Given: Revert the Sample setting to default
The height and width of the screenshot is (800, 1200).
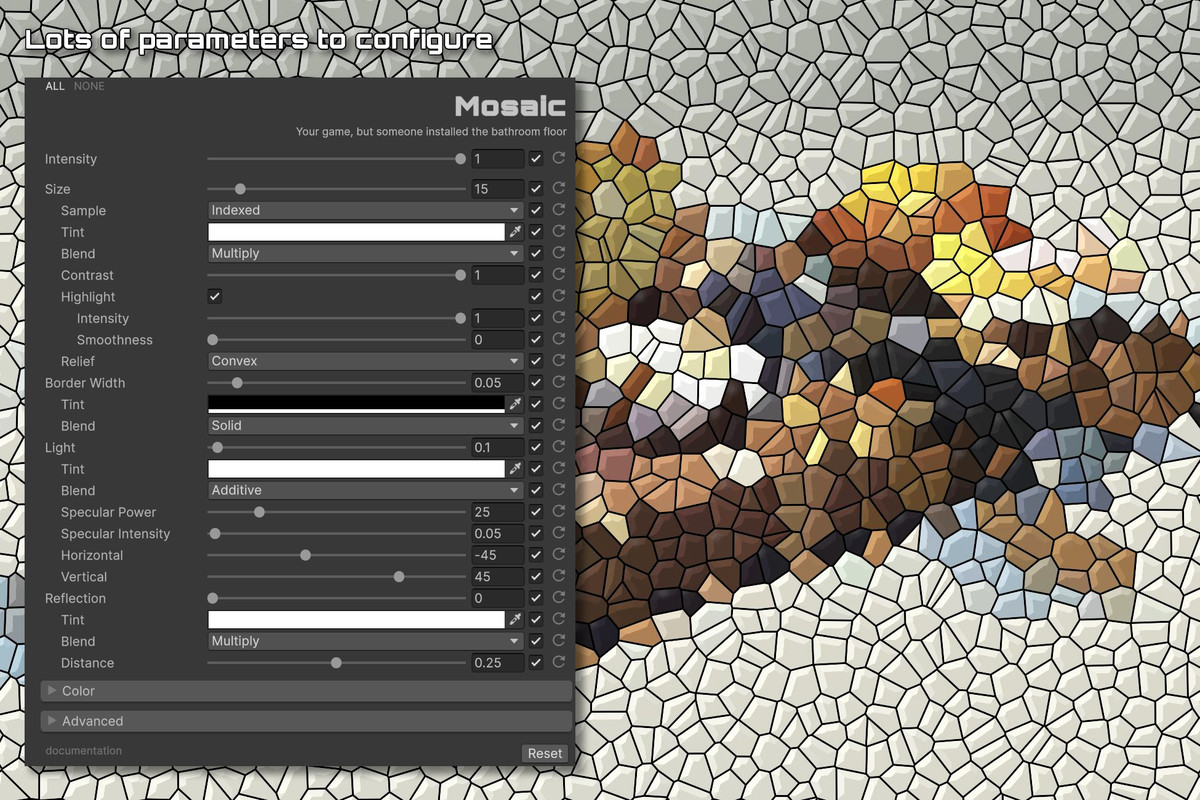Looking at the screenshot, I should [559, 210].
